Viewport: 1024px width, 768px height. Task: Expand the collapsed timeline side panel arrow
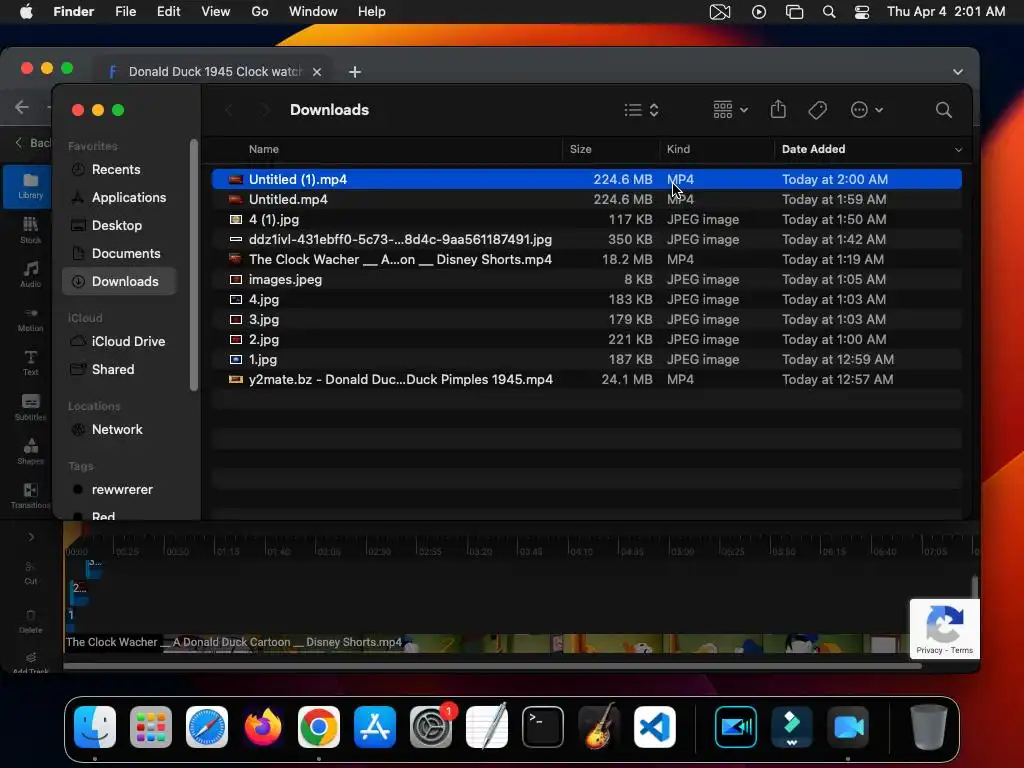[31, 537]
